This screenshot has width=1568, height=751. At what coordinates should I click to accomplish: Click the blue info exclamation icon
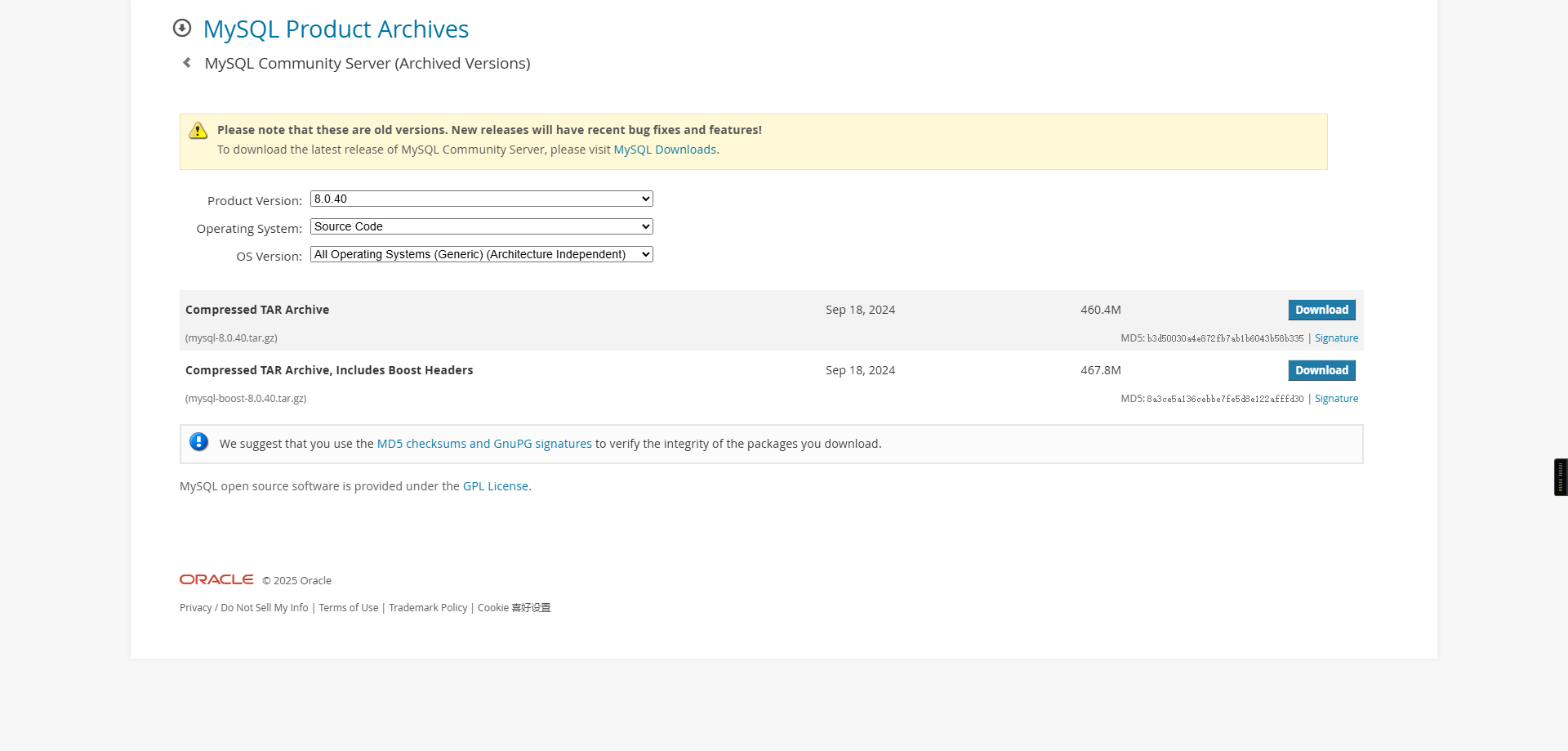pyautogui.click(x=199, y=442)
